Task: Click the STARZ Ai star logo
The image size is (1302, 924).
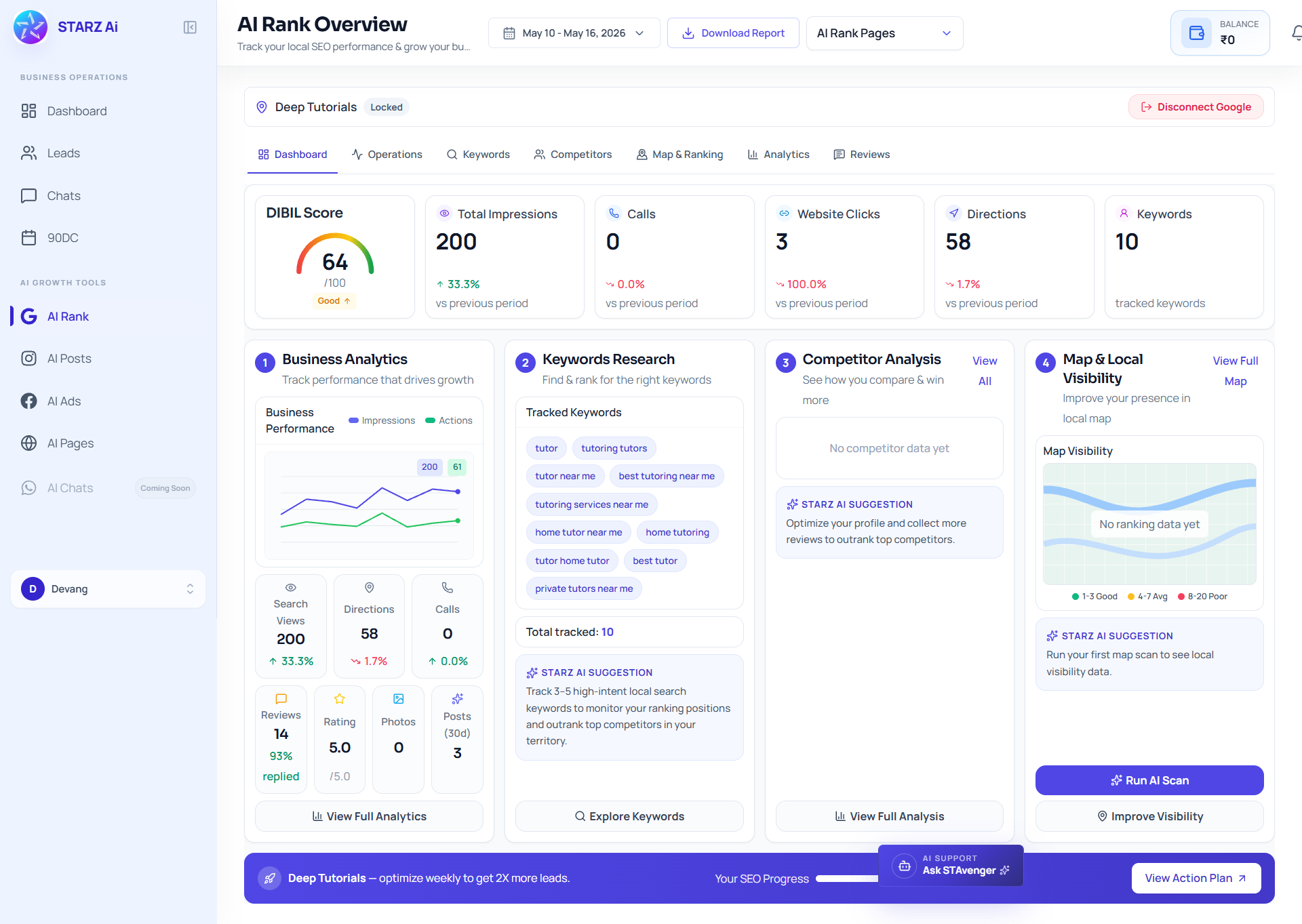Action: pyautogui.click(x=31, y=27)
